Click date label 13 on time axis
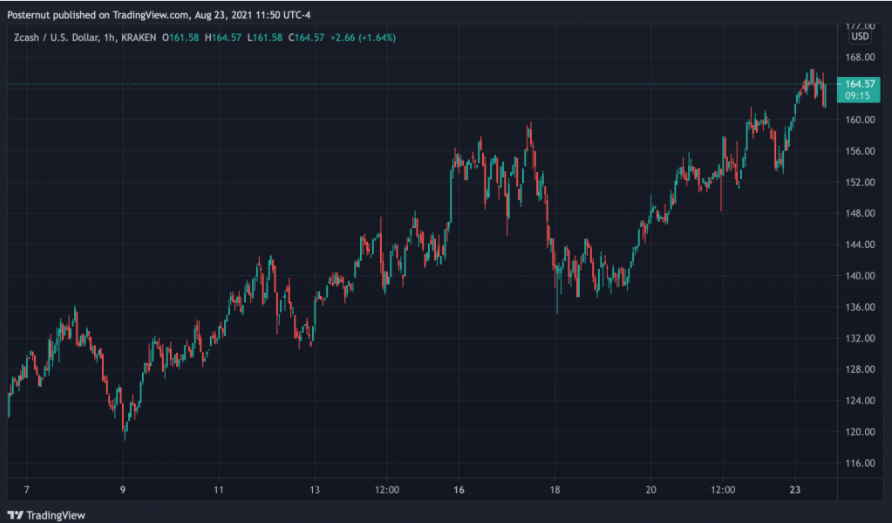892x523 pixels. 315,490
